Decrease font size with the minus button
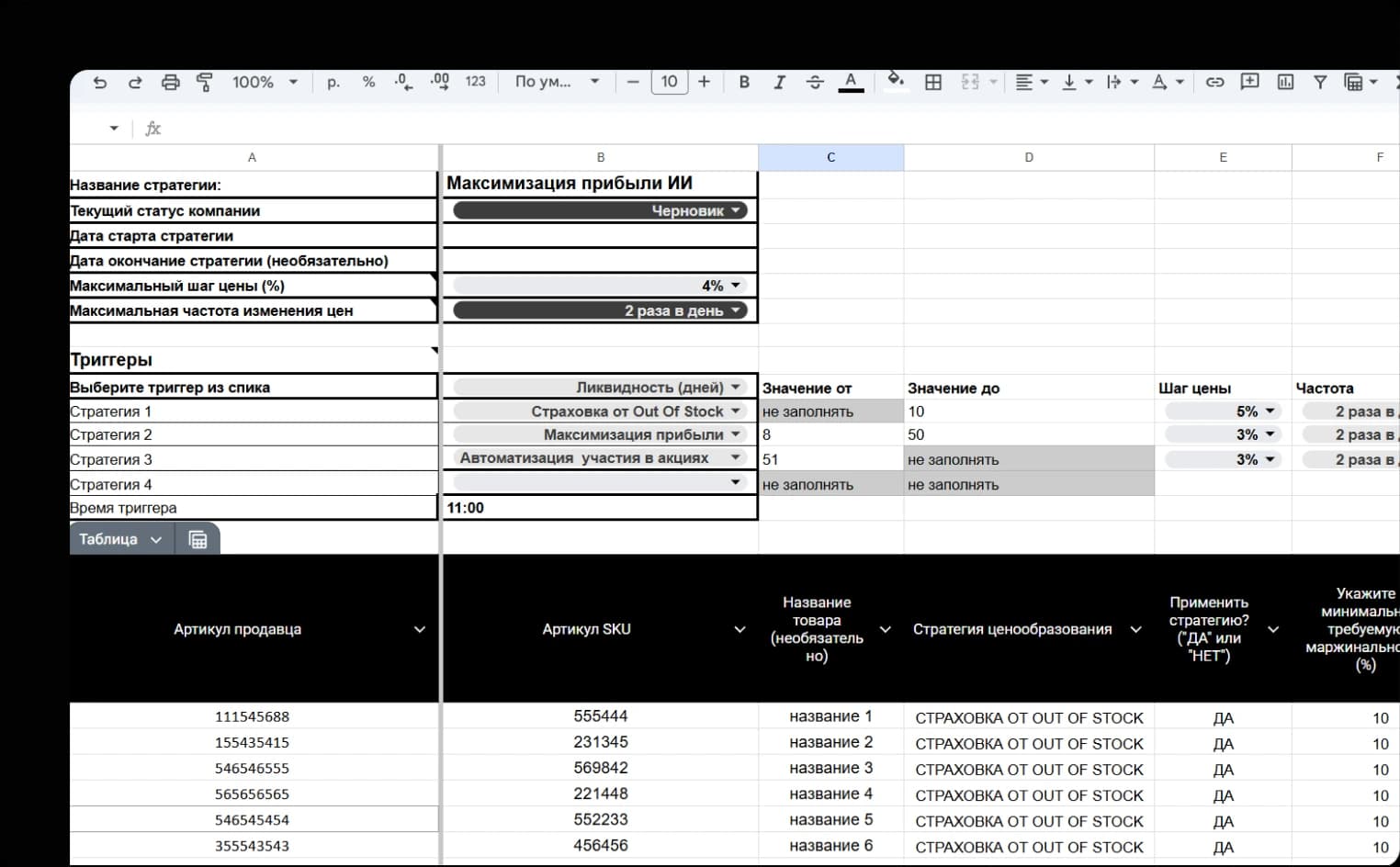The height and width of the screenshot is (867, 1400). tap(633, 82)
